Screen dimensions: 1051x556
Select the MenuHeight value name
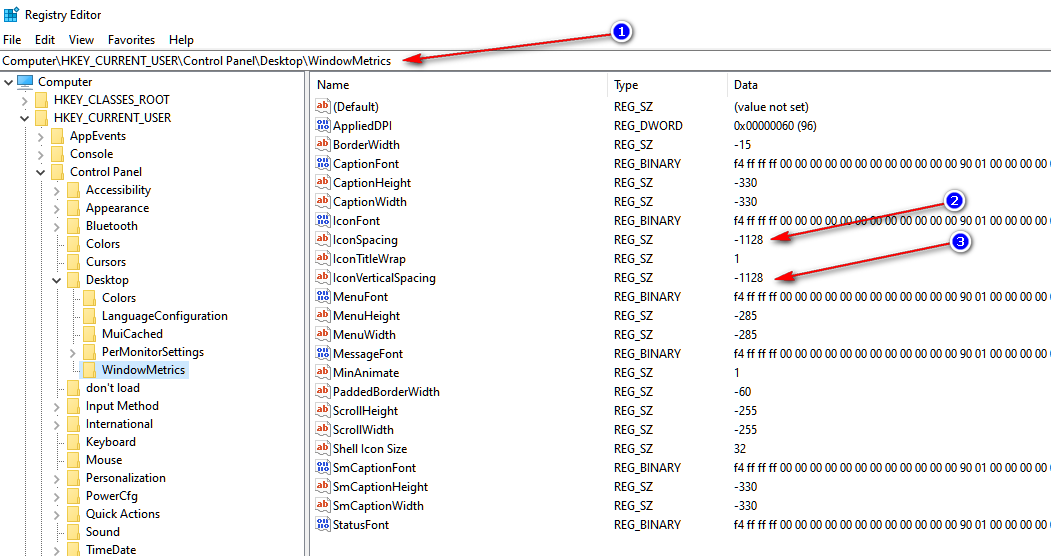click(x=367, y=316)
